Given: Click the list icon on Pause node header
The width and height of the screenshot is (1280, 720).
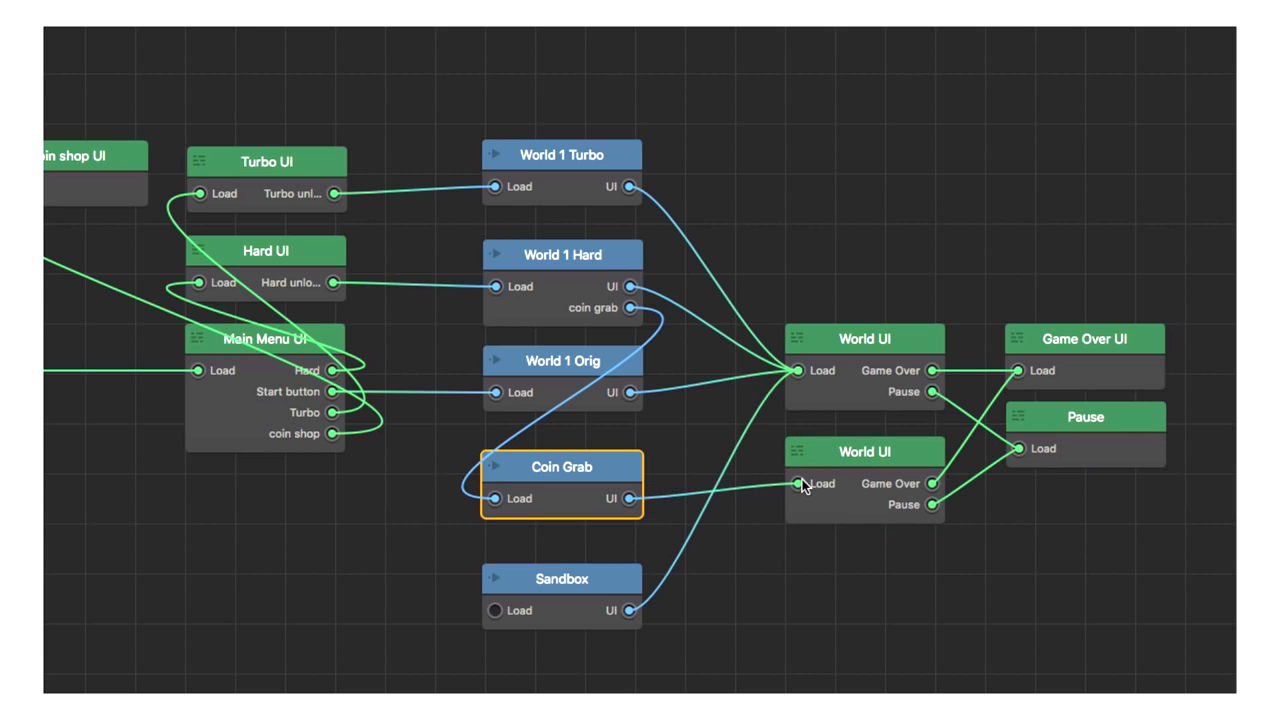Looking at the screenshot, I should point(1018,416).
